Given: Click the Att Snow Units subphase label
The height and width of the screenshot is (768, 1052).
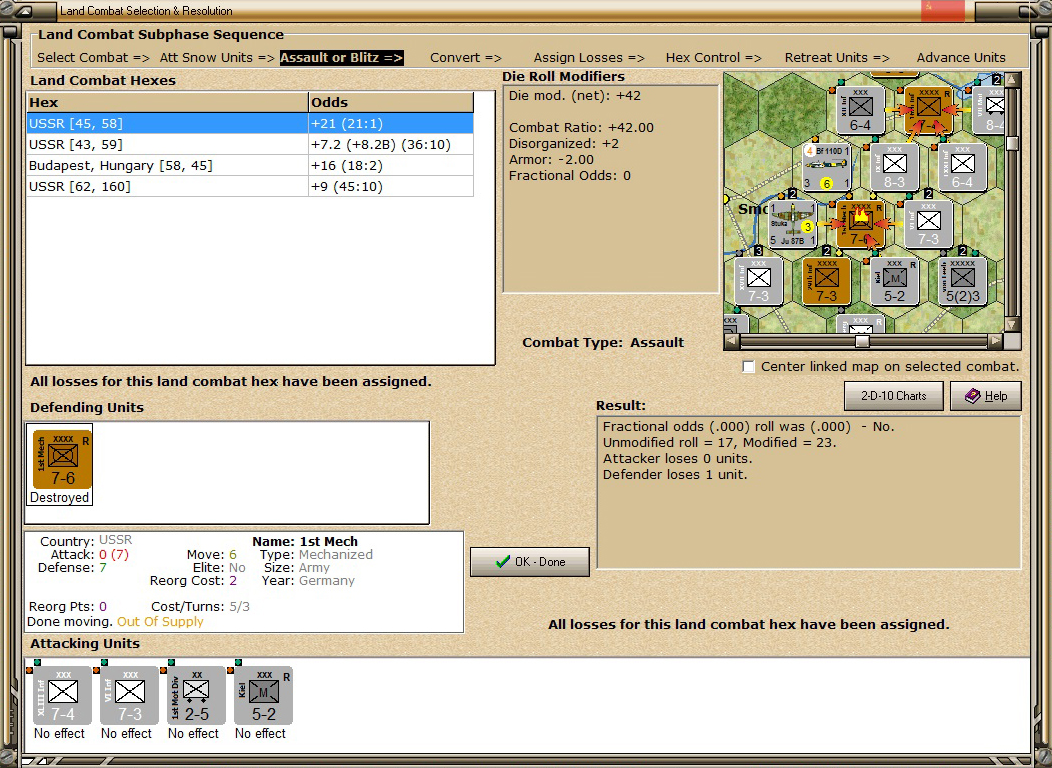Looking at the screenshot, I should coord(217,58).
